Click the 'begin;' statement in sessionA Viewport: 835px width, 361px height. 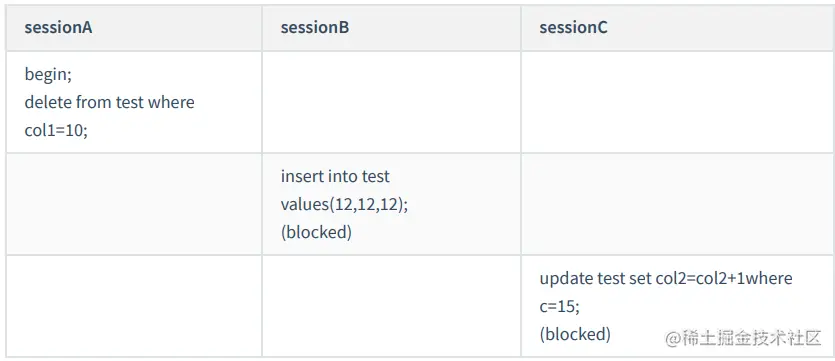click(x=48, y=75)
